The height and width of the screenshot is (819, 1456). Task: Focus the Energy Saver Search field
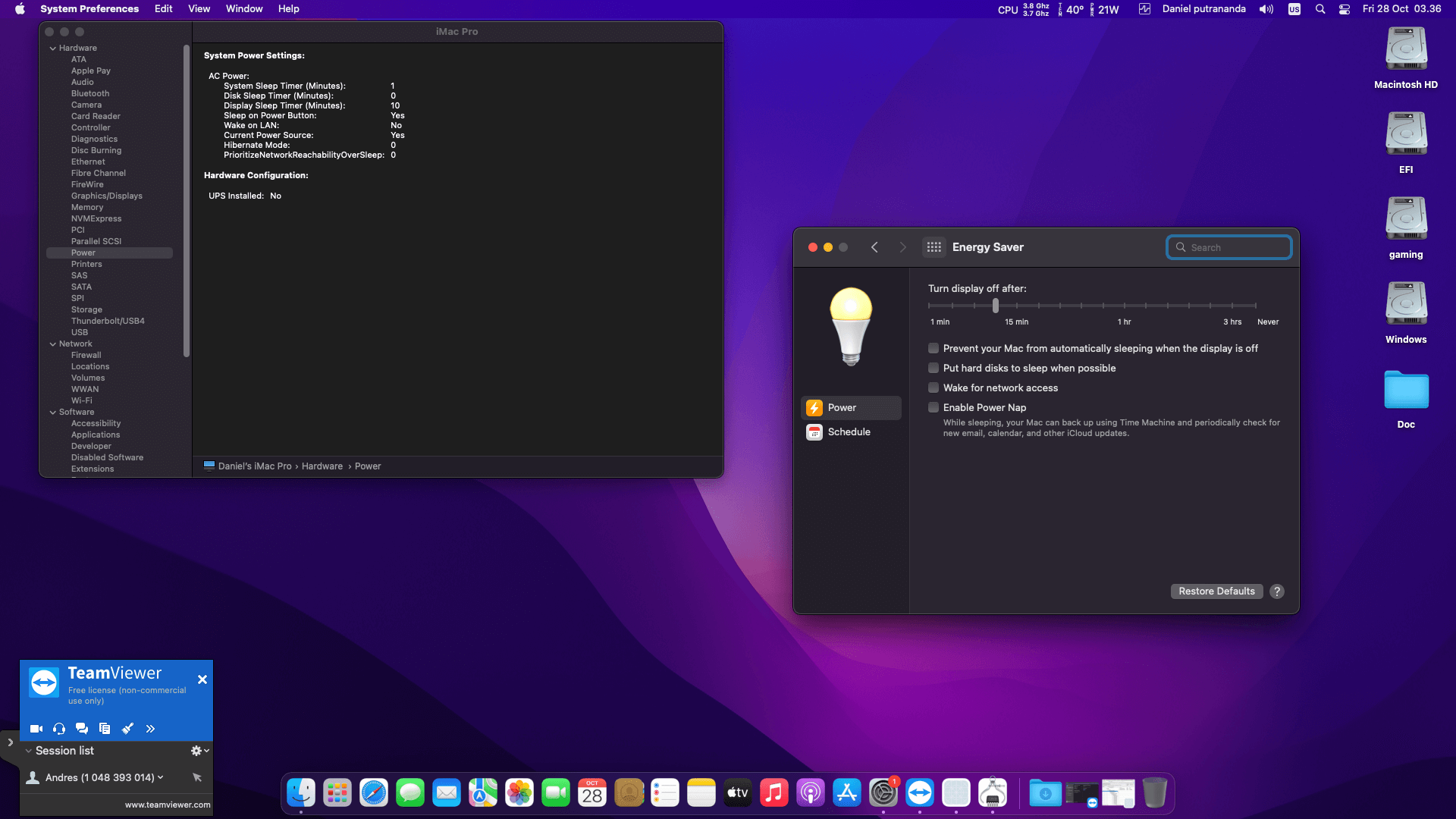pyautogui.click(x=1229, y=247)
